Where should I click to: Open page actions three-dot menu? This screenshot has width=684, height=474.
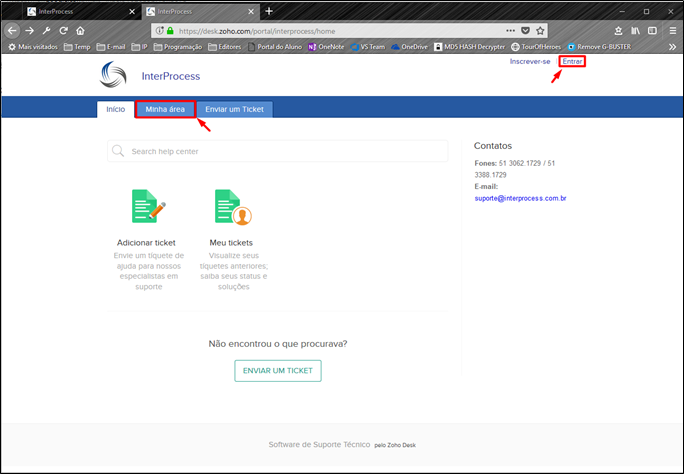(x=510, y=31)
